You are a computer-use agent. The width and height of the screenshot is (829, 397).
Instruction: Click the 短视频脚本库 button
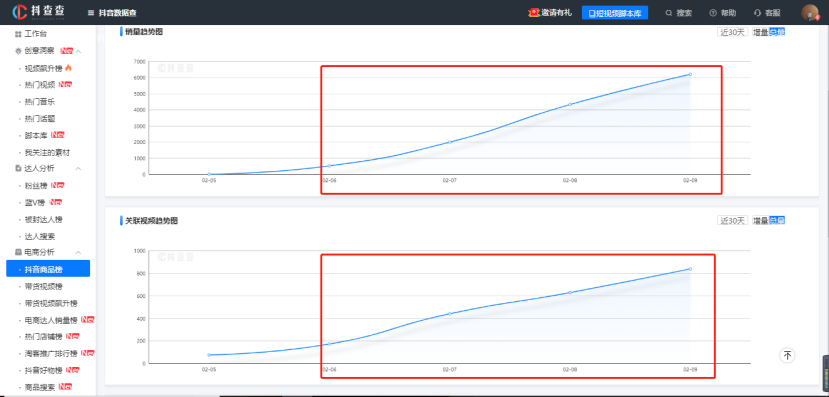[615, 13]
